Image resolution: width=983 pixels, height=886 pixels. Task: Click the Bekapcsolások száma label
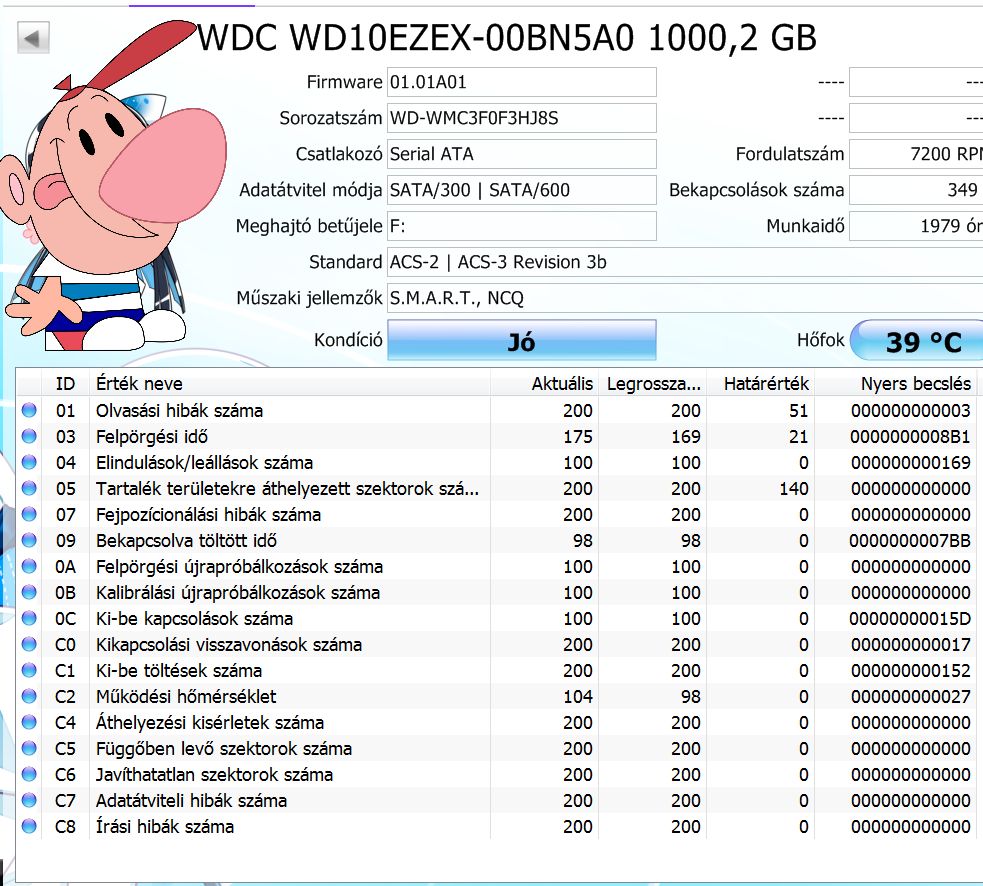(757, 190)
